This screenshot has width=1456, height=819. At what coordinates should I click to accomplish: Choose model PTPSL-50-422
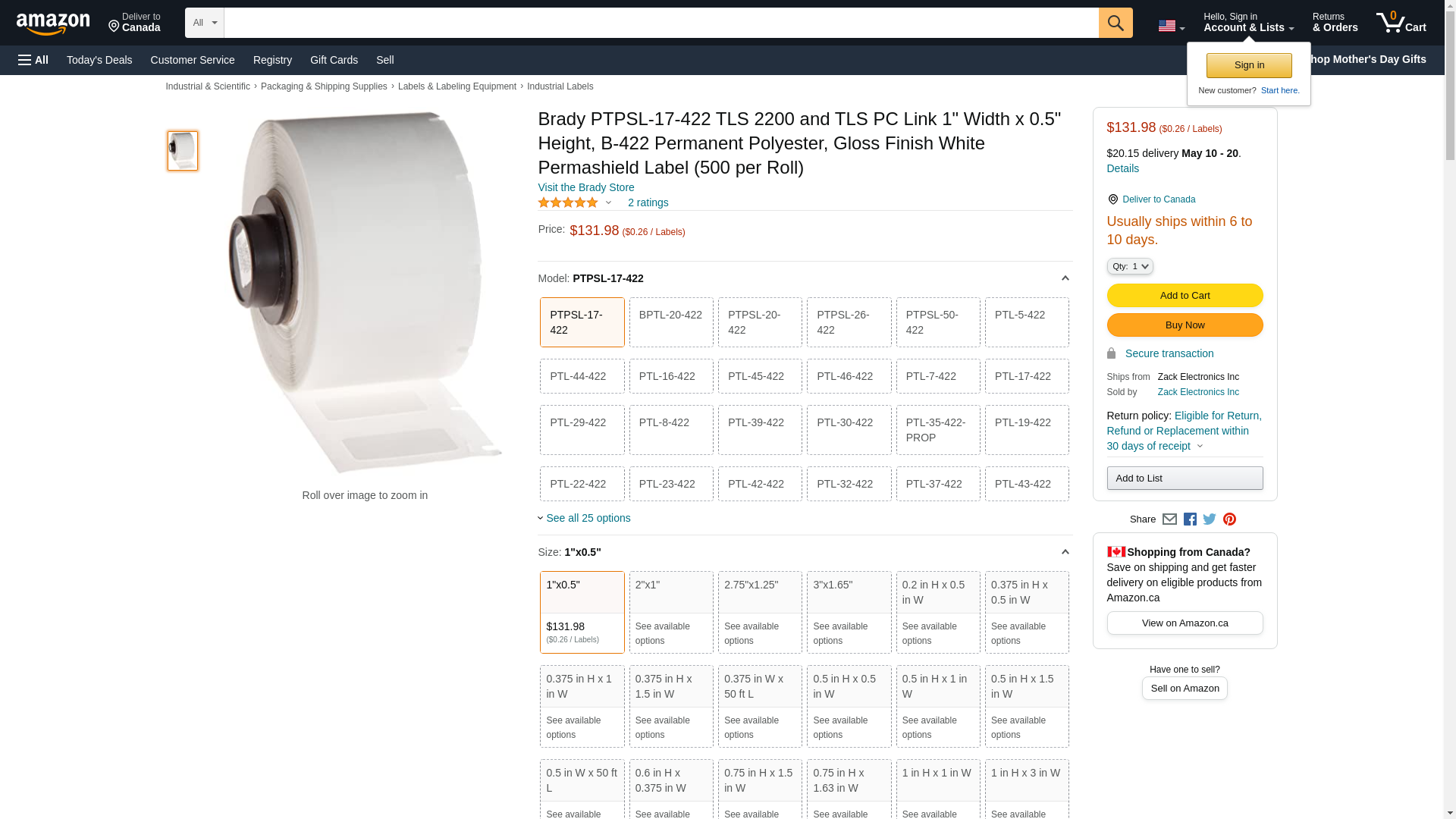[x=938, y=322]
